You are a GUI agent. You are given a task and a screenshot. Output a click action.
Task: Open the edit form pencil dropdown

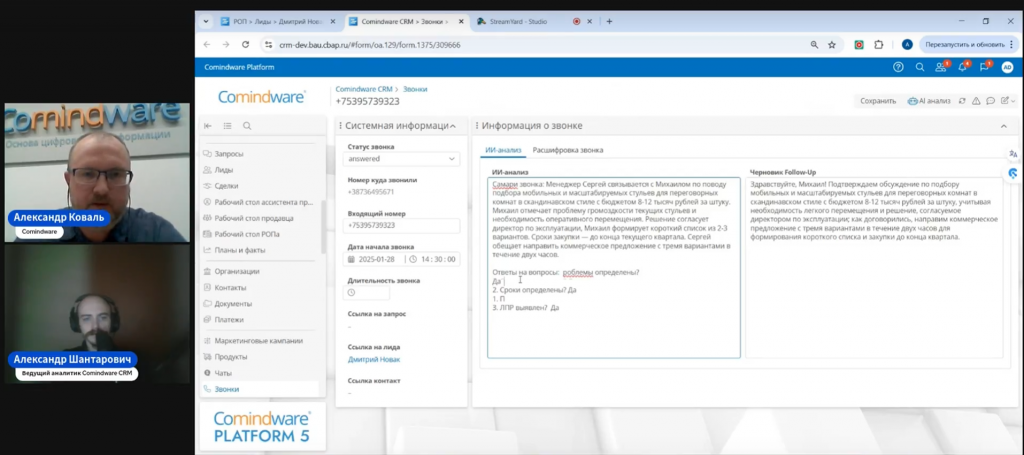[x=1008, y=101]
